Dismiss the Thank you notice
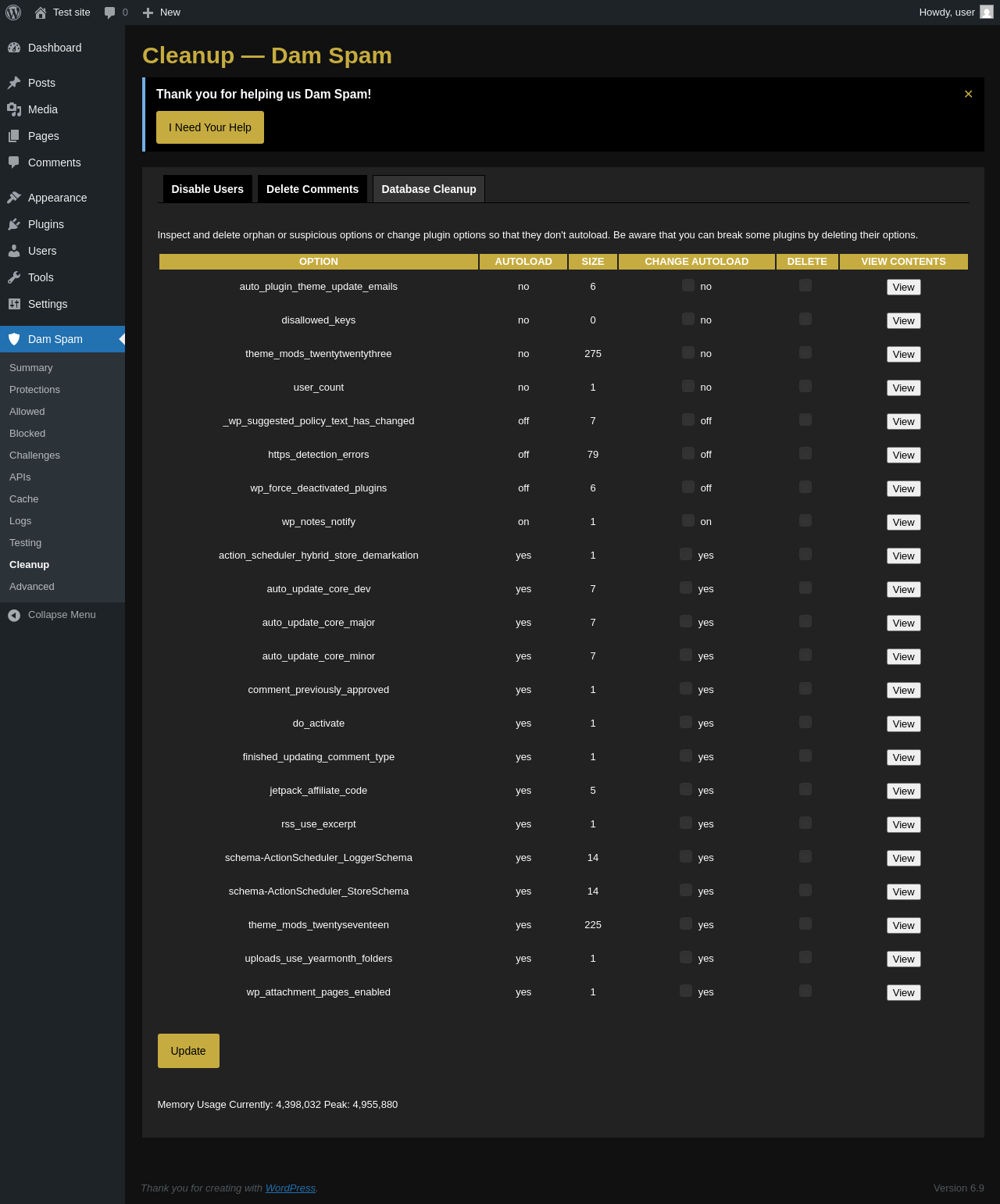Screen dimensions: 1000x1204 click(968, 94)
